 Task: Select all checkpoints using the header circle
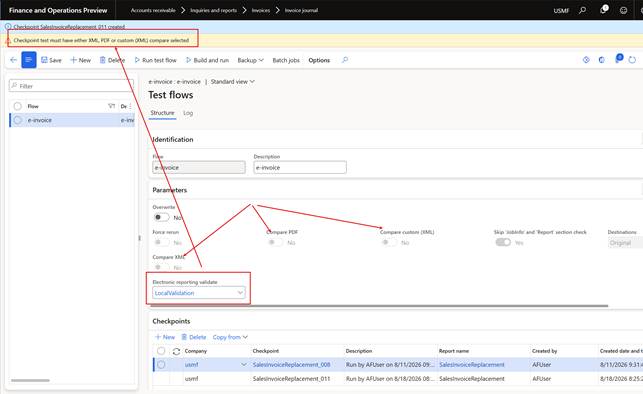coord(161,351)
